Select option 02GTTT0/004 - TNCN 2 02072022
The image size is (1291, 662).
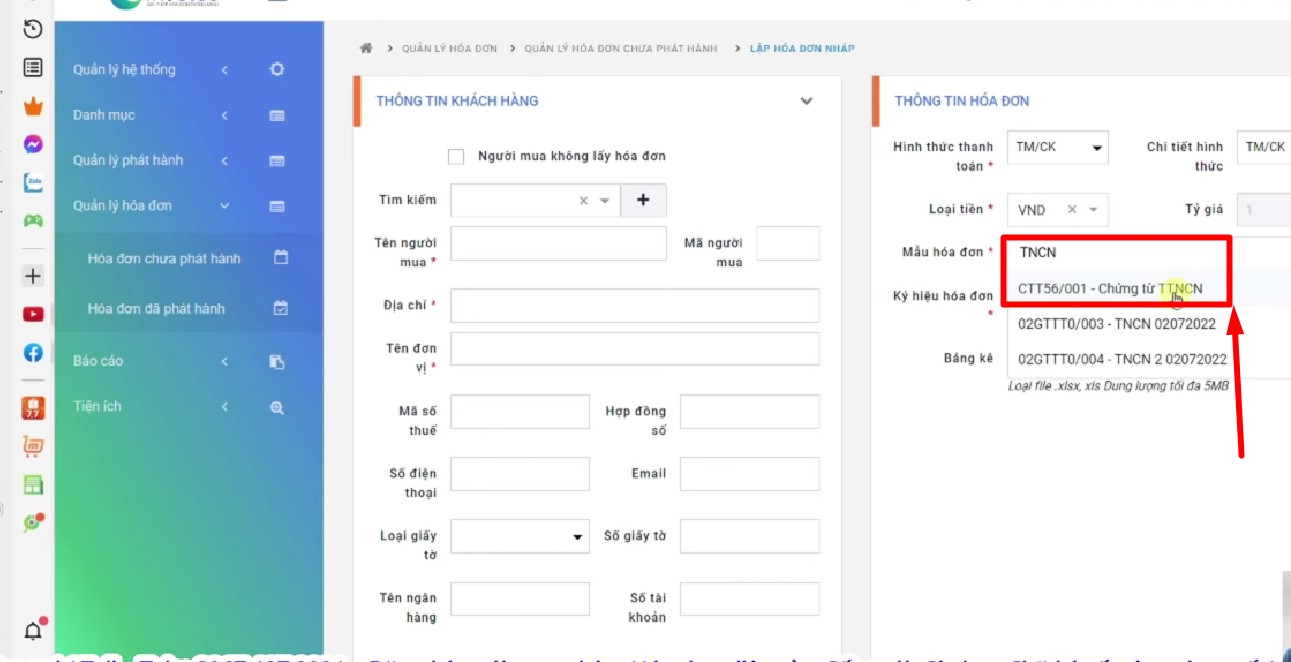click(1122, 358)
